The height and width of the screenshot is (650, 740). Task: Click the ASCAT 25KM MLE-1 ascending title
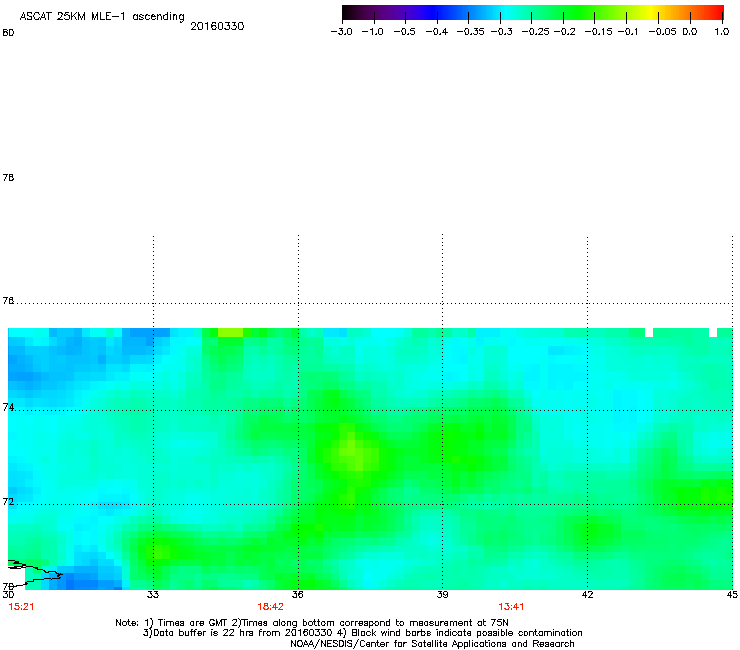[102, 17]
